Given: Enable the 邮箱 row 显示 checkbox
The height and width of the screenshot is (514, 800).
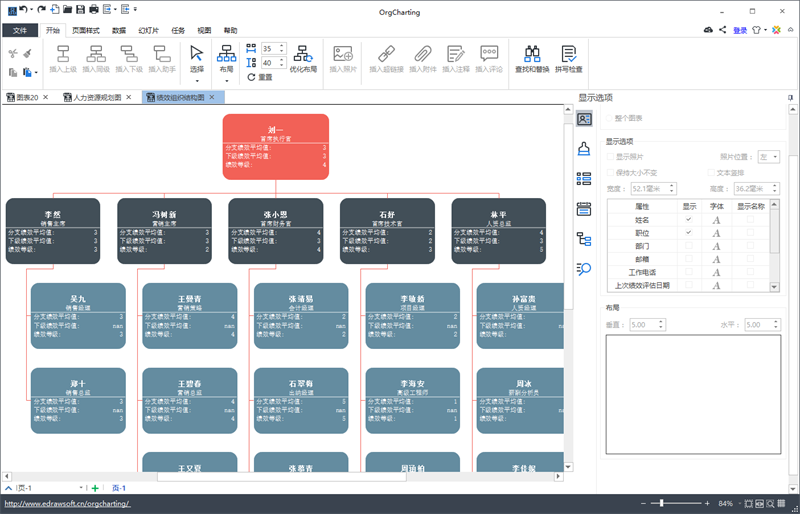Looking at the screenshot, I should point(689,259).
